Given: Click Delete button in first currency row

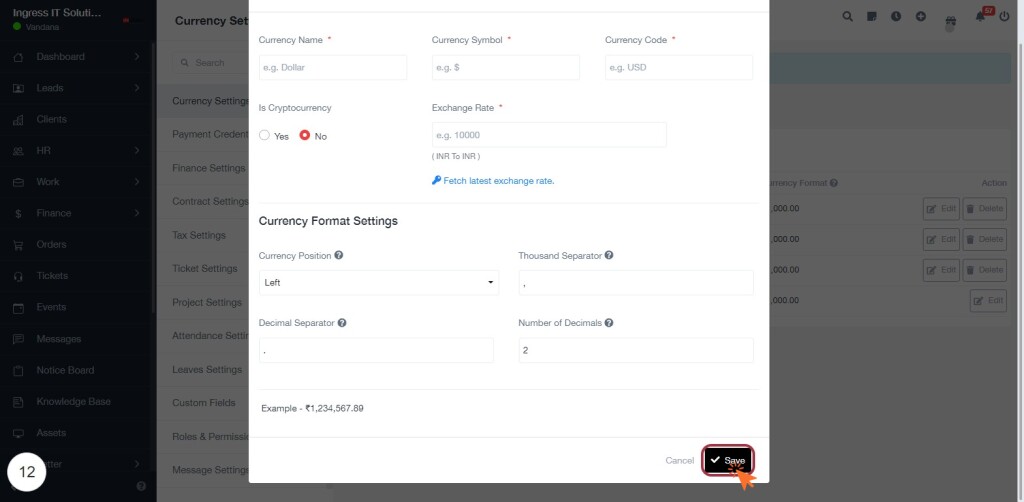Looking at the screenshot, I should tap(984, 209).
